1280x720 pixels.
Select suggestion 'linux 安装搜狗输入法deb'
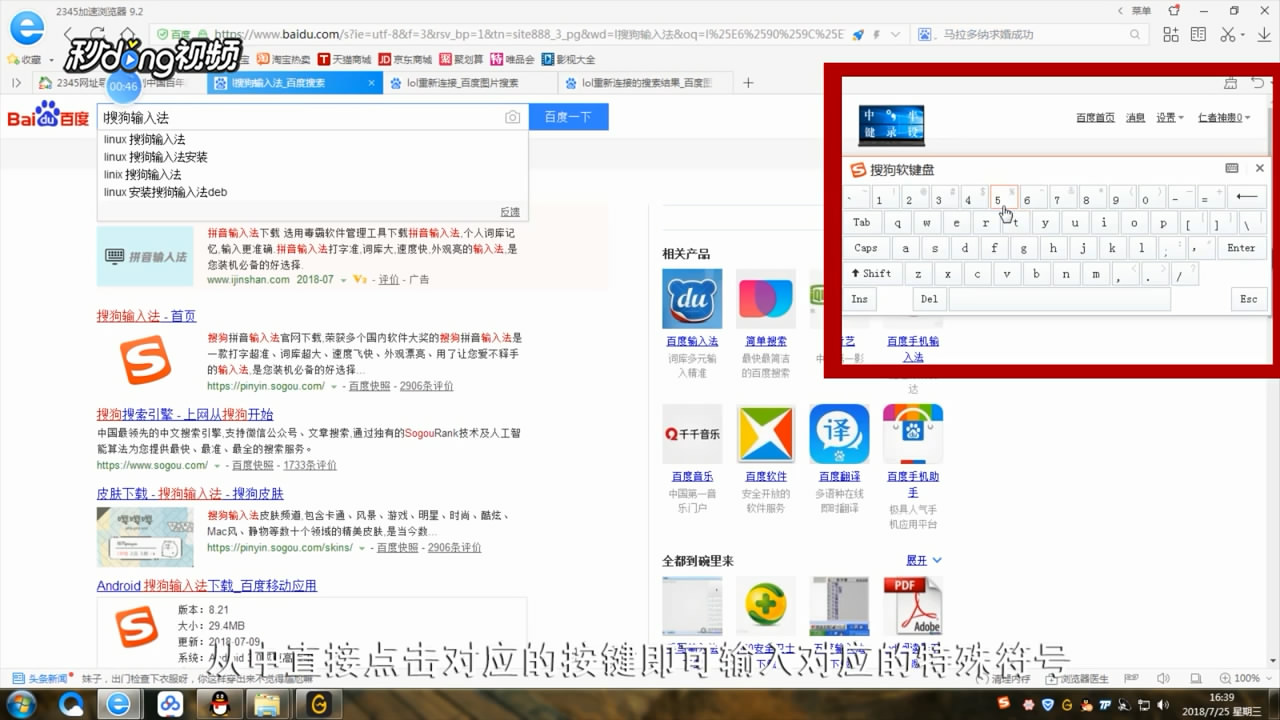166,192
